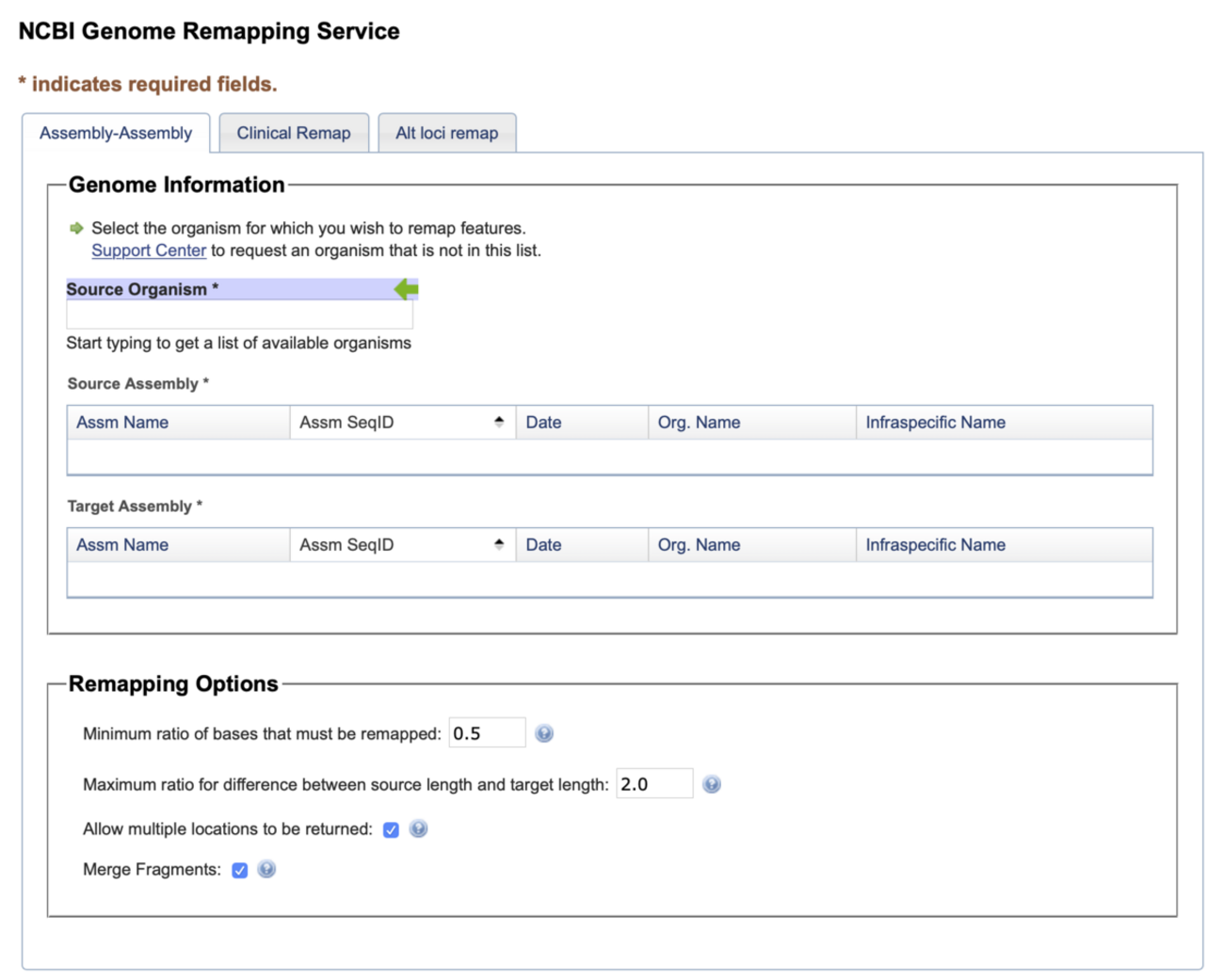
Task: Click help icon beside maximum ratio field
Action: [x=712, y=784]
